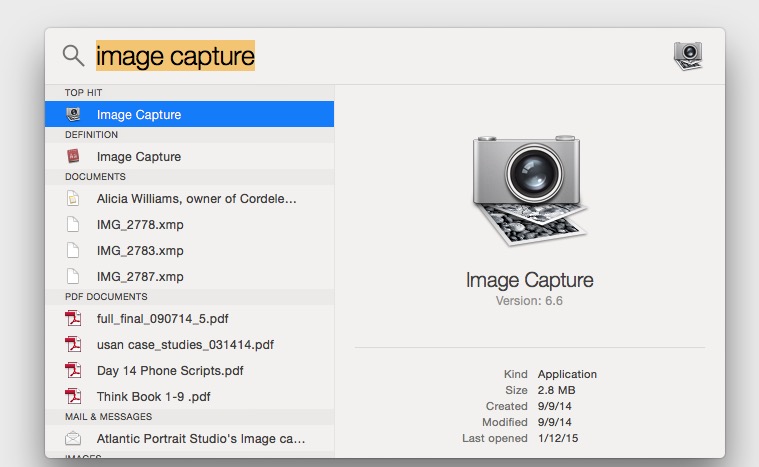Click the note icon beside Alicia Williams
The height and width of the screenshot is (467, 759).
pos(73,198)
